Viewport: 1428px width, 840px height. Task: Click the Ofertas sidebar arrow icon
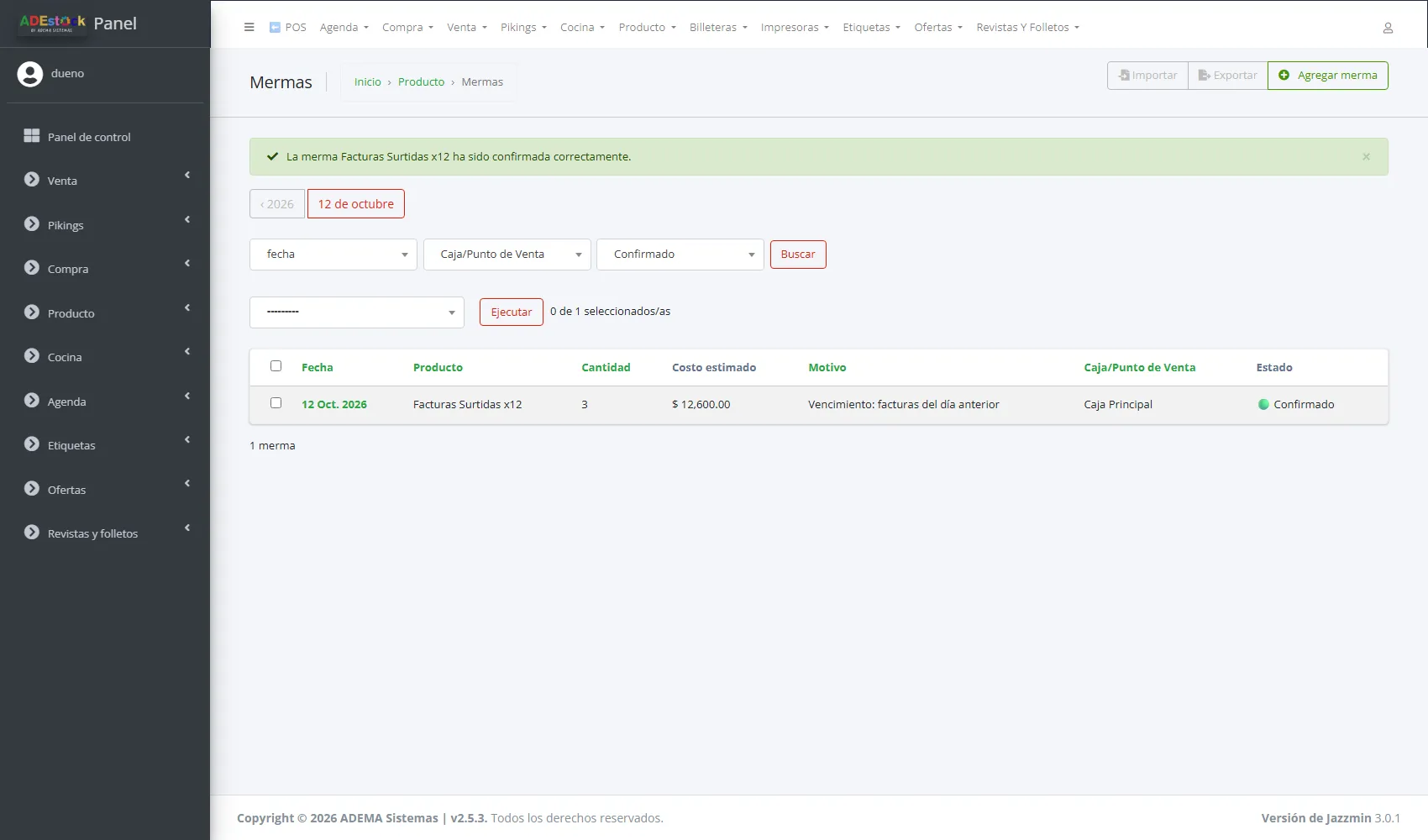(x=32, y=489)
